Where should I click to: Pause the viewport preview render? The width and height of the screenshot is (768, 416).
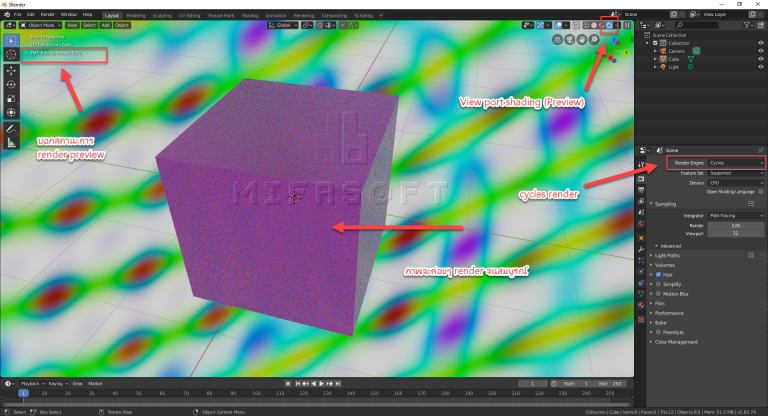tap(627, 25)
